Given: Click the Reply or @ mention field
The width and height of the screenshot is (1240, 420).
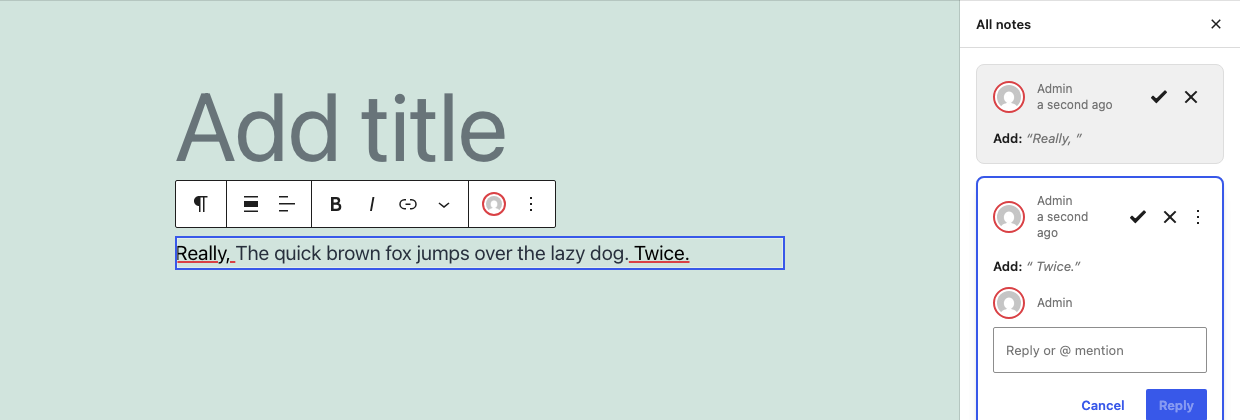Looking at the screenshot, I should [x=1100, y=350].
